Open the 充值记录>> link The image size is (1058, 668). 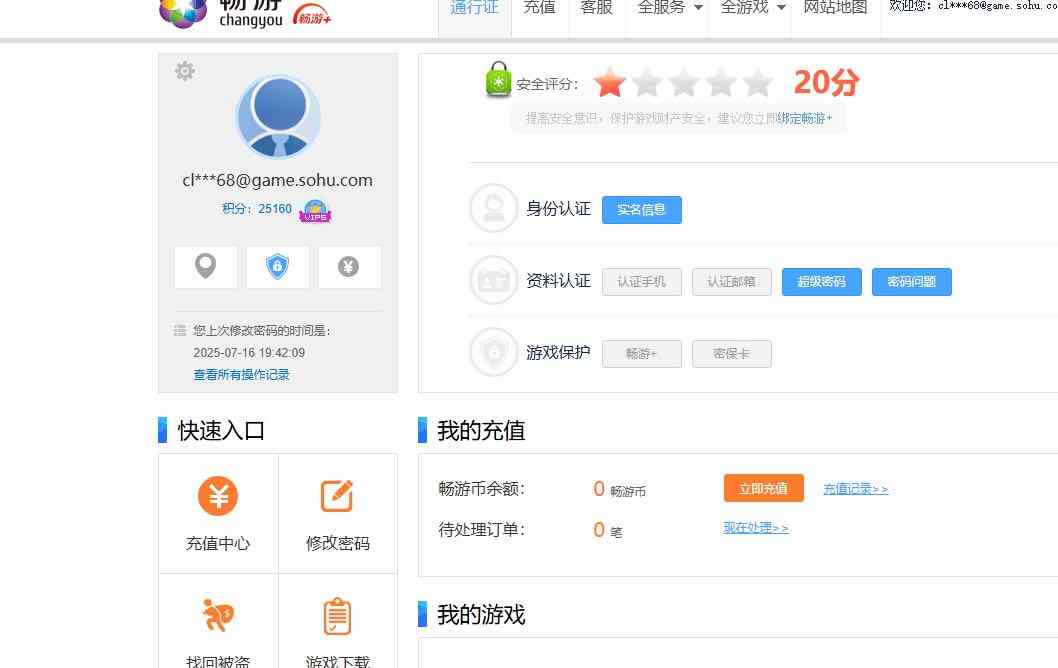(856, 489)
